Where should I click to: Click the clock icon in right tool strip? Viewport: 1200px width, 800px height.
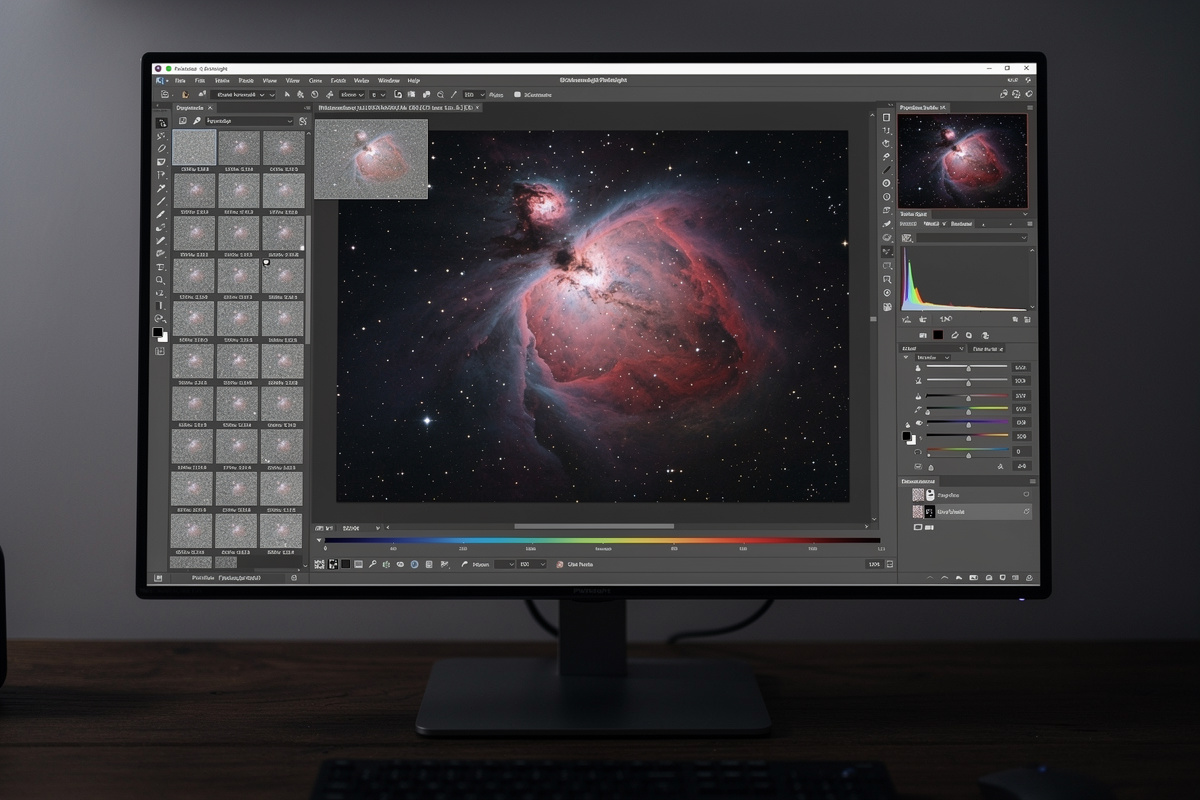tap(886, 197)
